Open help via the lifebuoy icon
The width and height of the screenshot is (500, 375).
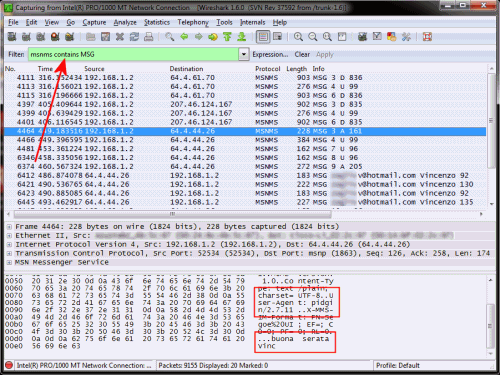427,37
